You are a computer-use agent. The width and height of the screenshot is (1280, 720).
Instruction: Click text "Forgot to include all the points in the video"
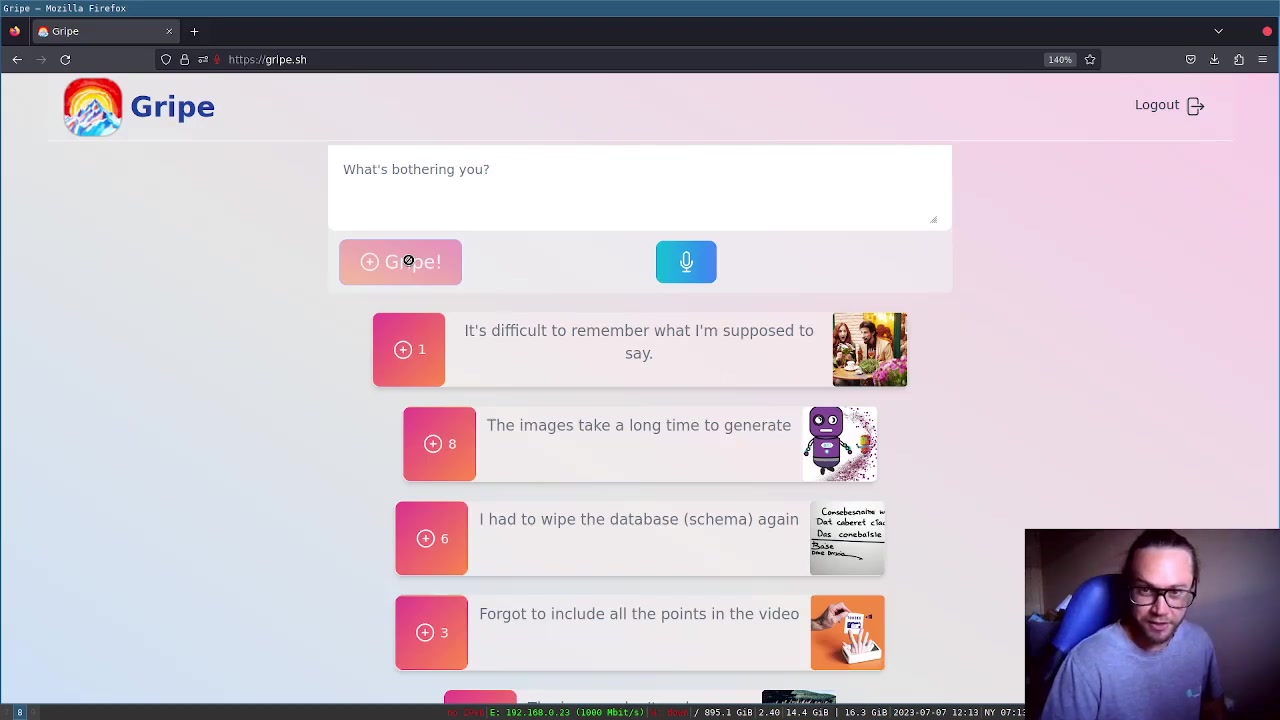coord(639,614)
